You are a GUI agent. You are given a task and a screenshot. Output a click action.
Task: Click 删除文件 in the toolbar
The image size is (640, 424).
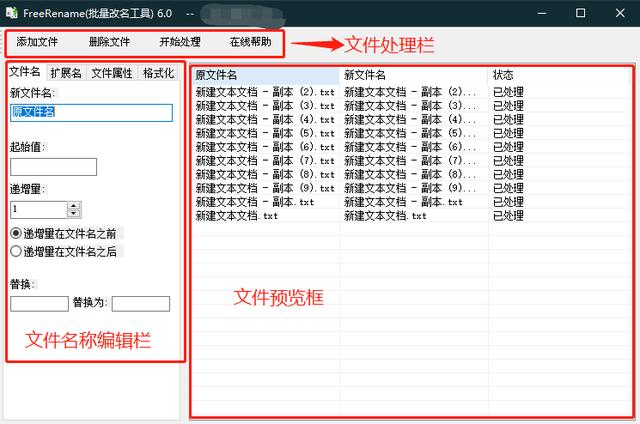(x=109, y=42)
